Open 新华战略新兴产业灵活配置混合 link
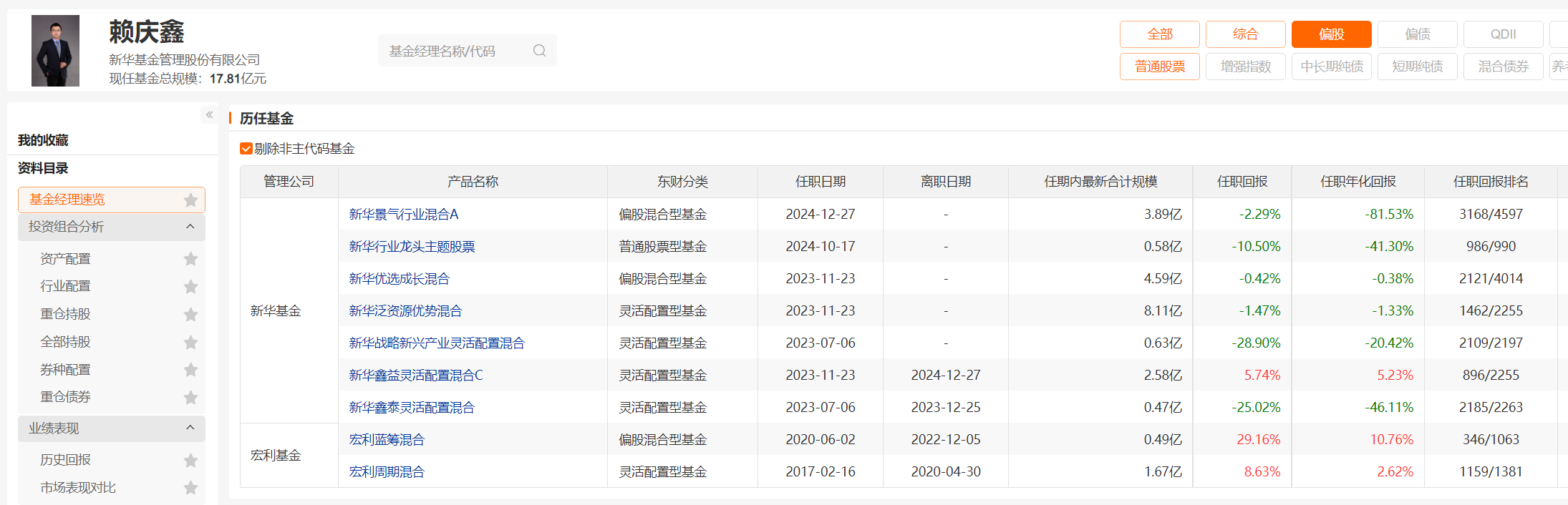This screenshot has width=1568, height=505. [437, 343]
